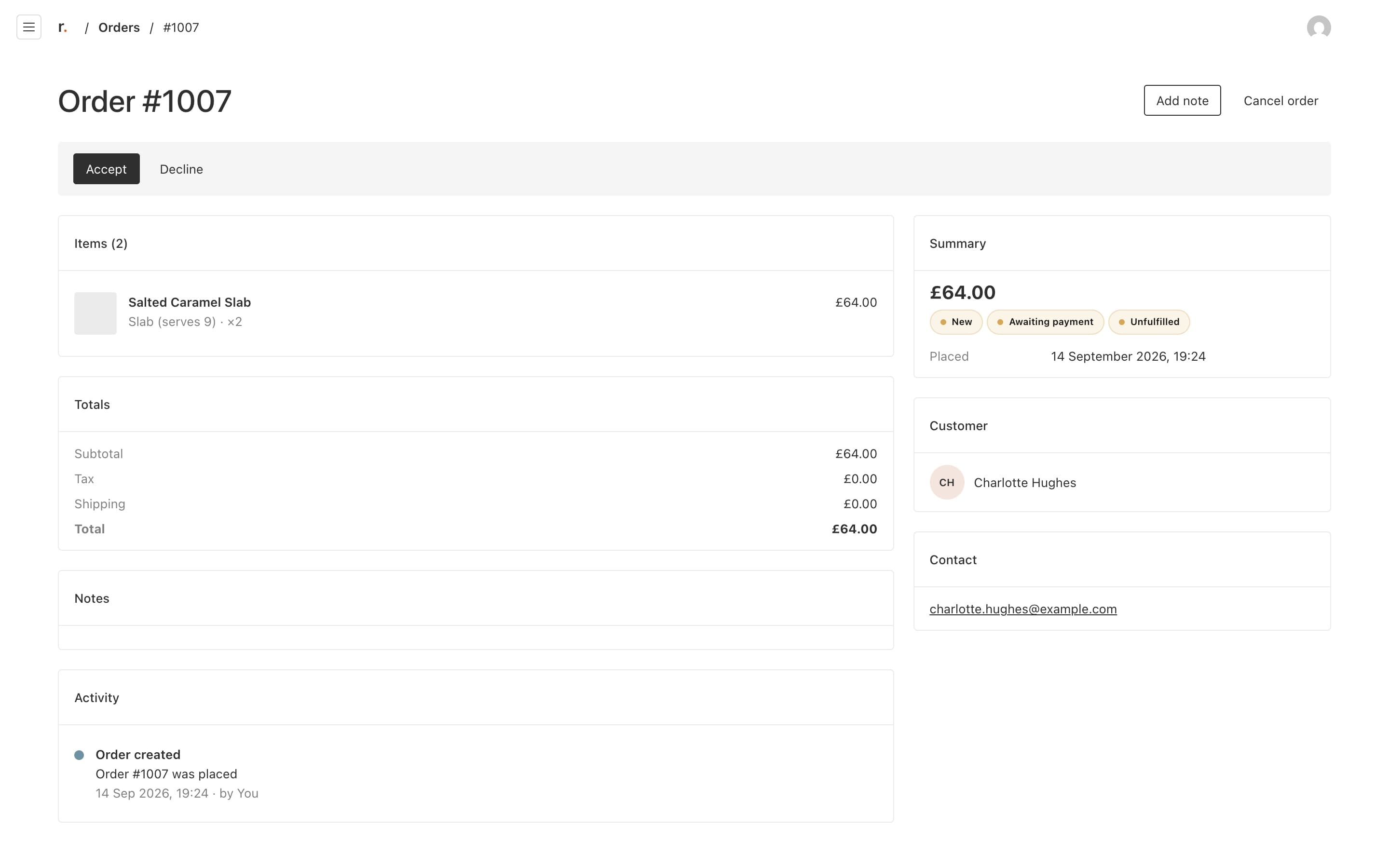
Task: Click the Unfulfilled status badge
Action: [1148, 322]
